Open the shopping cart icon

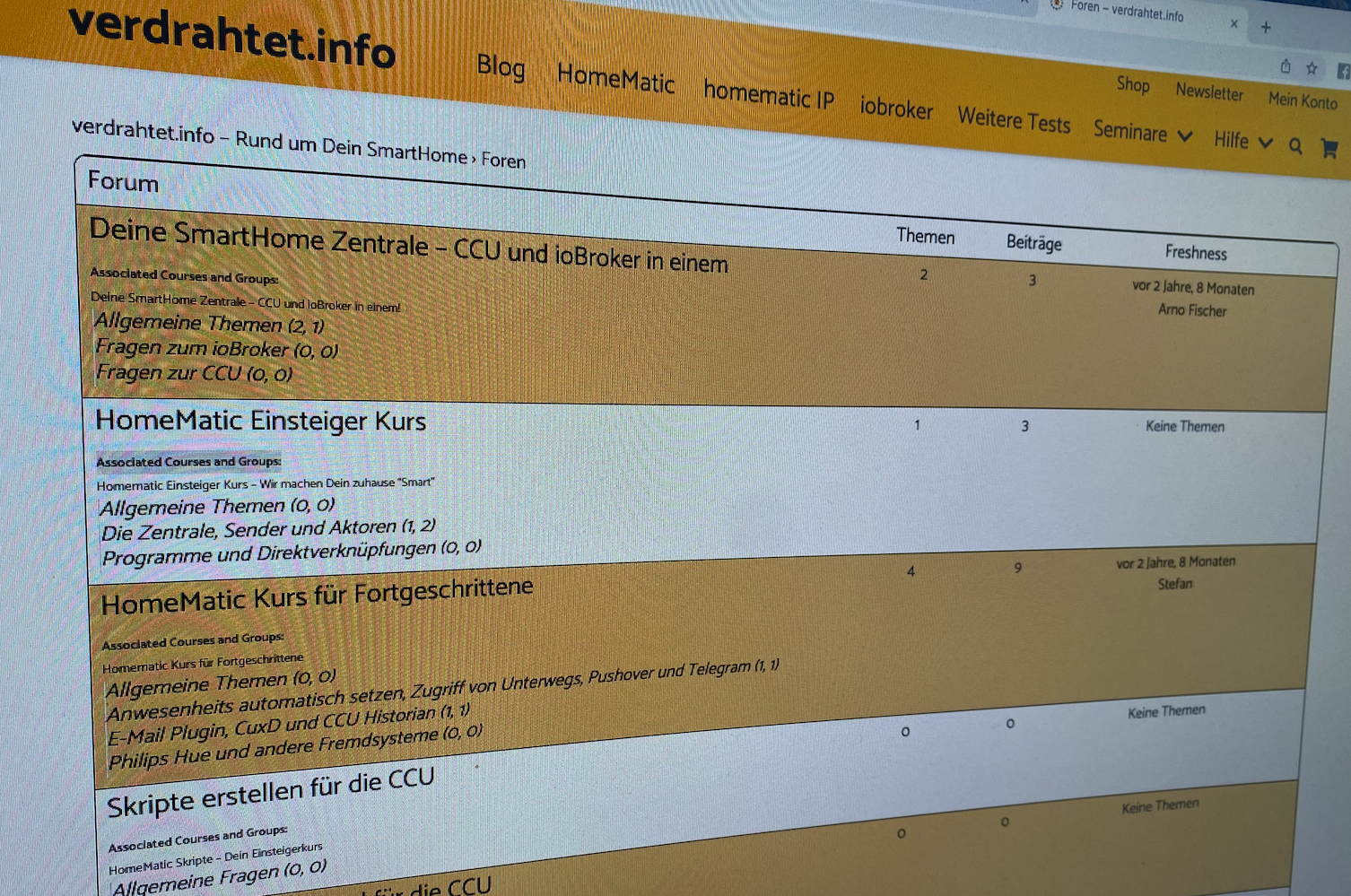[x=1329, y=149]
